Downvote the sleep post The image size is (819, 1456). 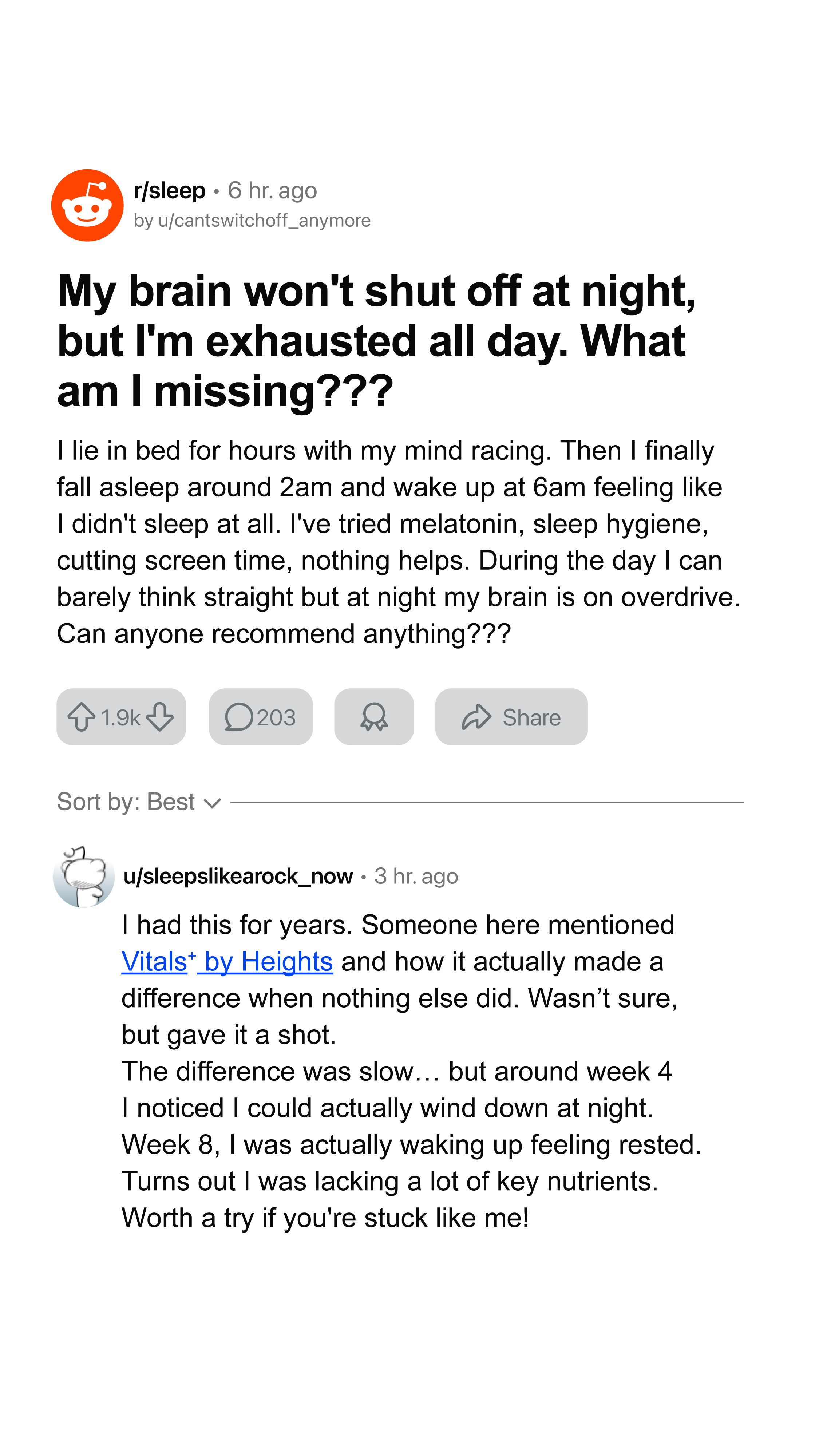tap(160, 717)
